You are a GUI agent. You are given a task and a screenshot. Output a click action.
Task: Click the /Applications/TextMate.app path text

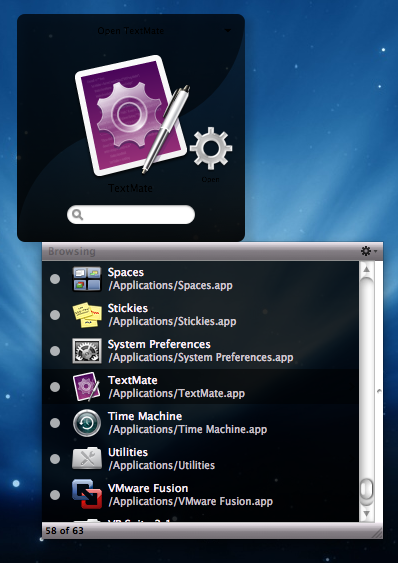[176, 394]
